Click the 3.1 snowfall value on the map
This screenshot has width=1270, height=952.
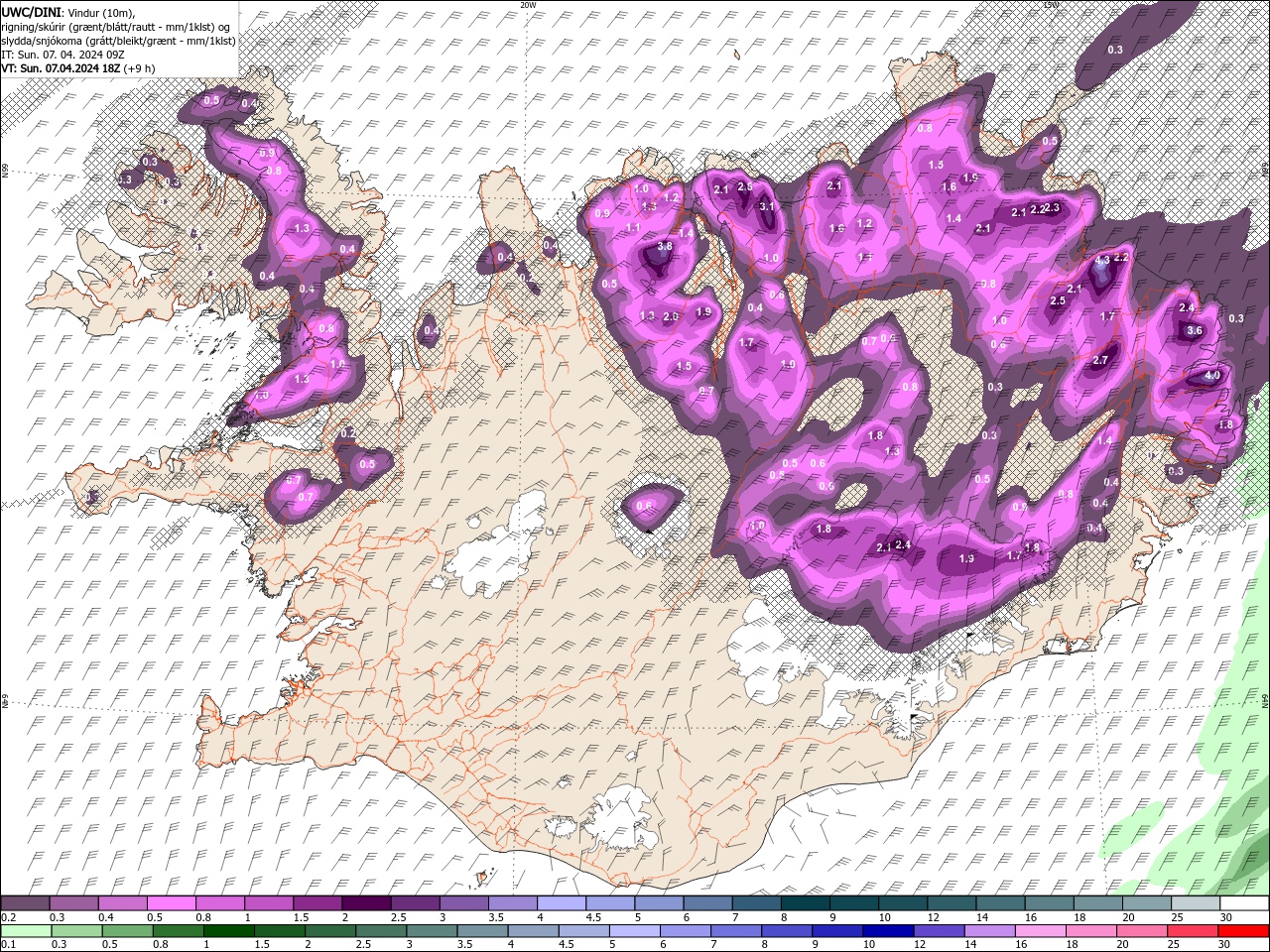(767, 206)
